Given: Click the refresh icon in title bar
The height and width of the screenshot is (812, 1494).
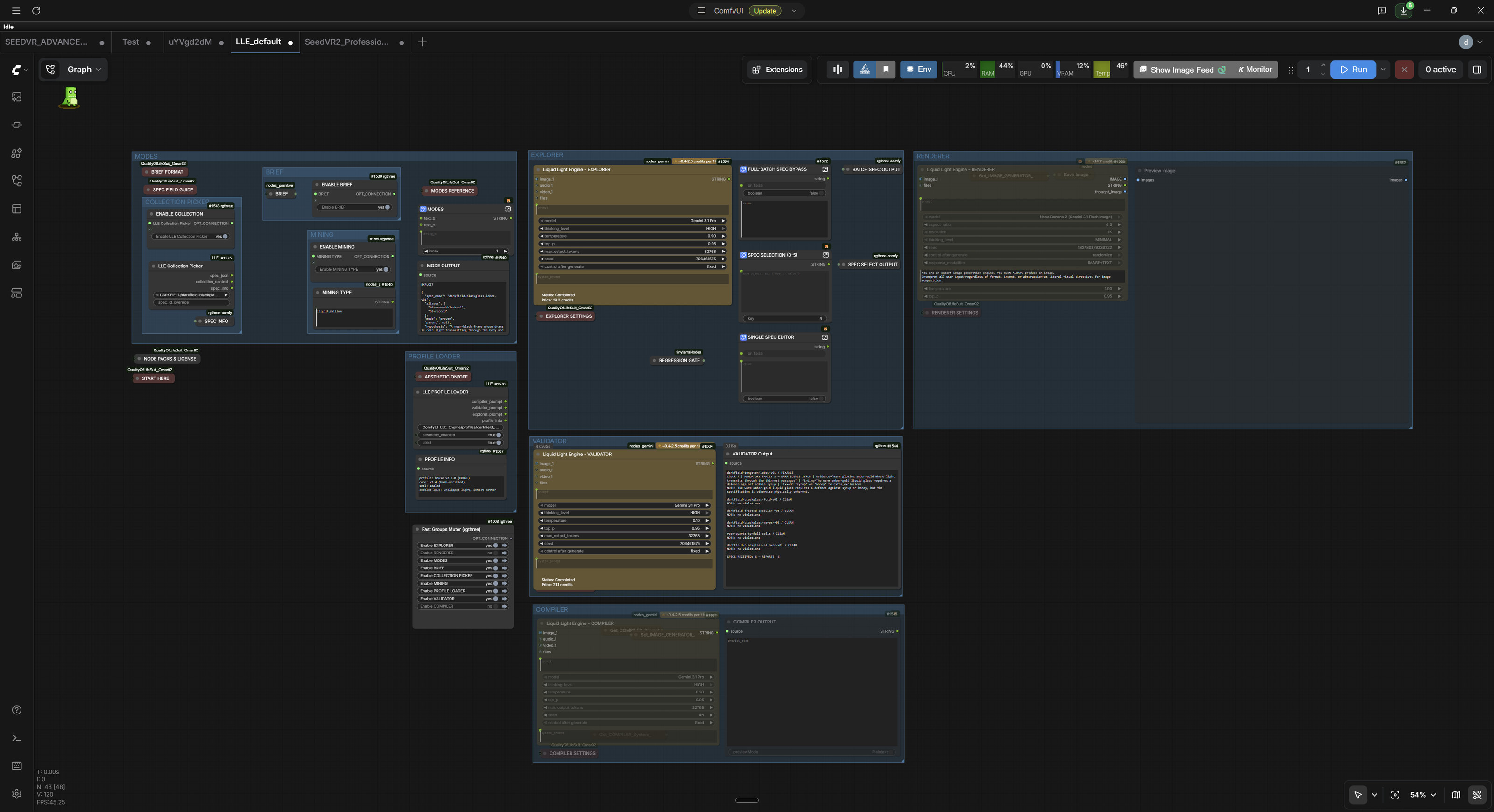Looking at the screenshot, I should click(36, 10).
